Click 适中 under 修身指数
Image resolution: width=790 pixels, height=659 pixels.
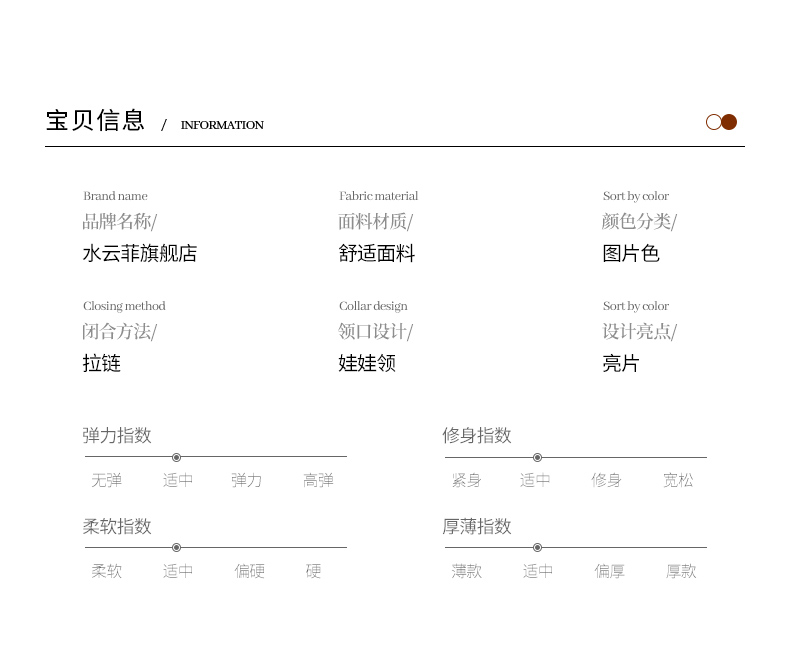[x=535, y=480]
